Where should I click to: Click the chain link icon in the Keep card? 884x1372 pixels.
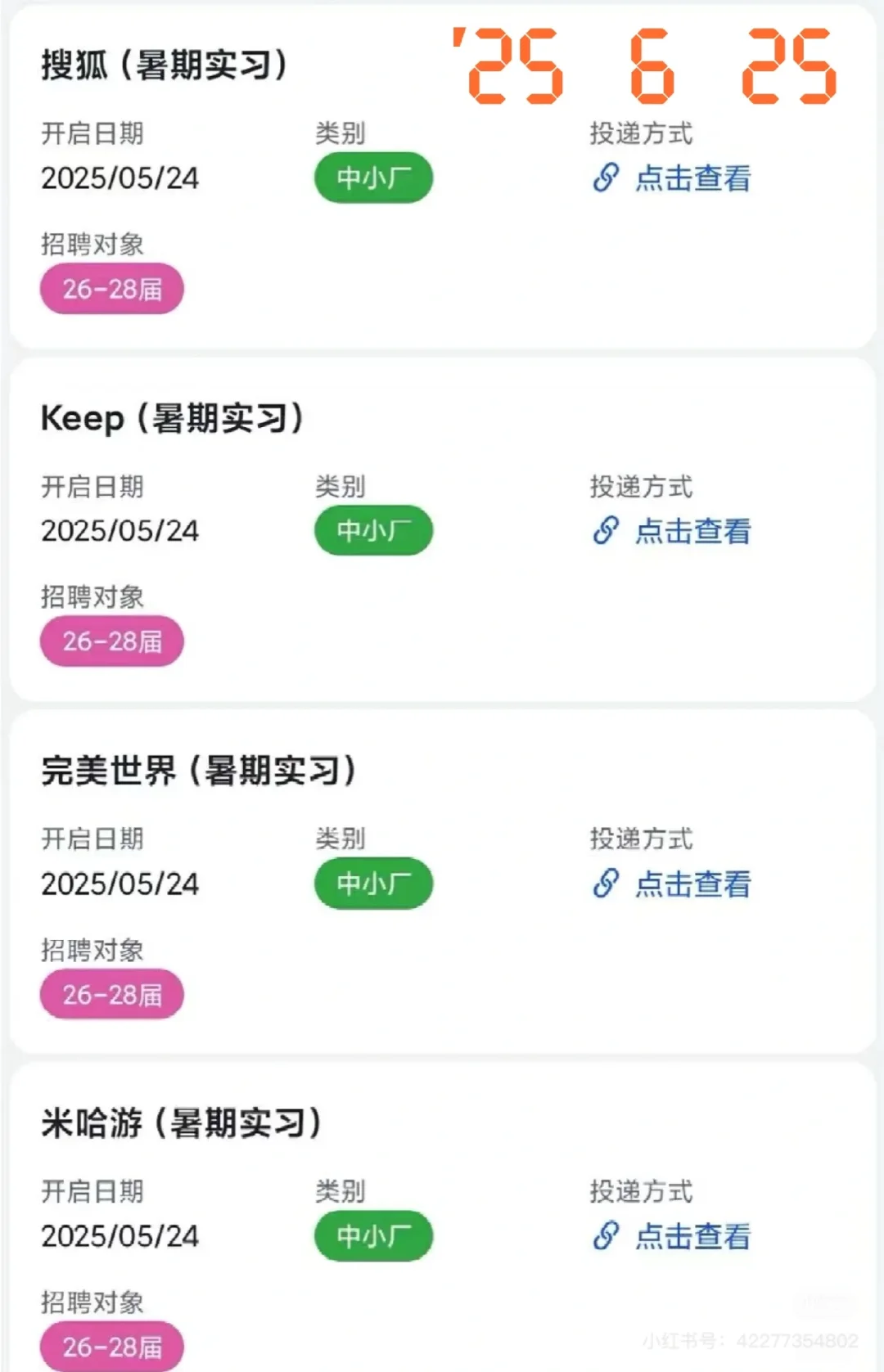click(x=606, y=530)
